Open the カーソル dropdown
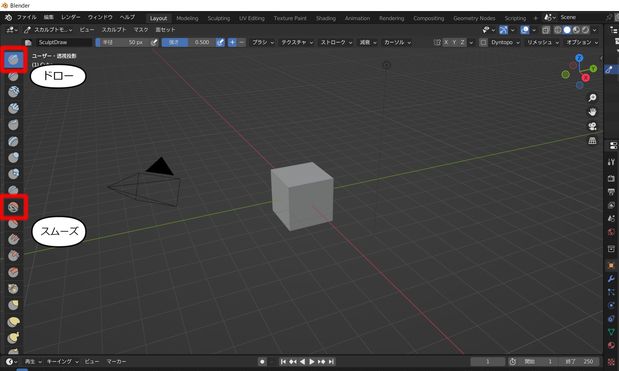Image resolution: width=619 pixels, height=371 pixels. click(397, 42)
